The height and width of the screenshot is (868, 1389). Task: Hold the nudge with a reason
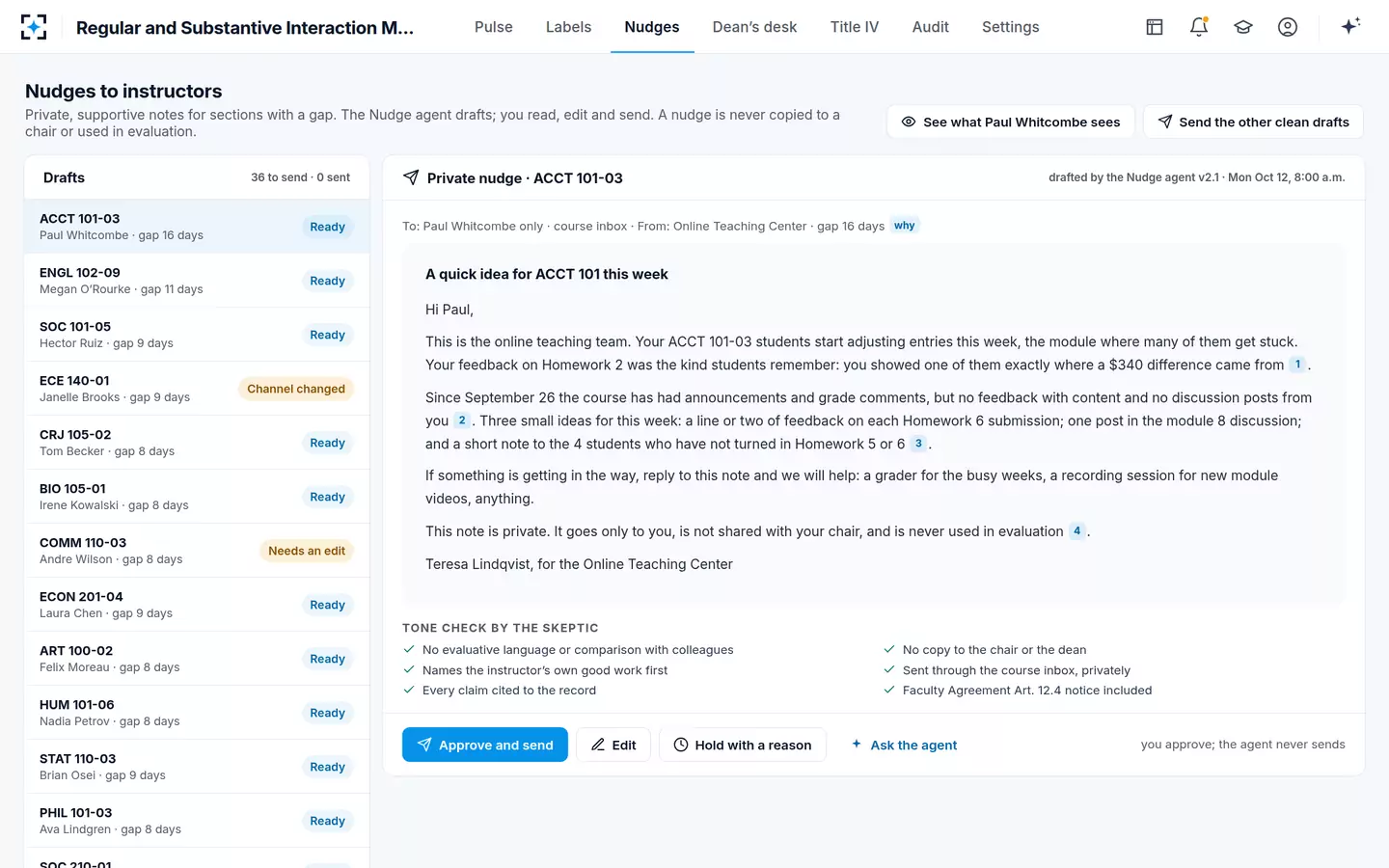743,745
